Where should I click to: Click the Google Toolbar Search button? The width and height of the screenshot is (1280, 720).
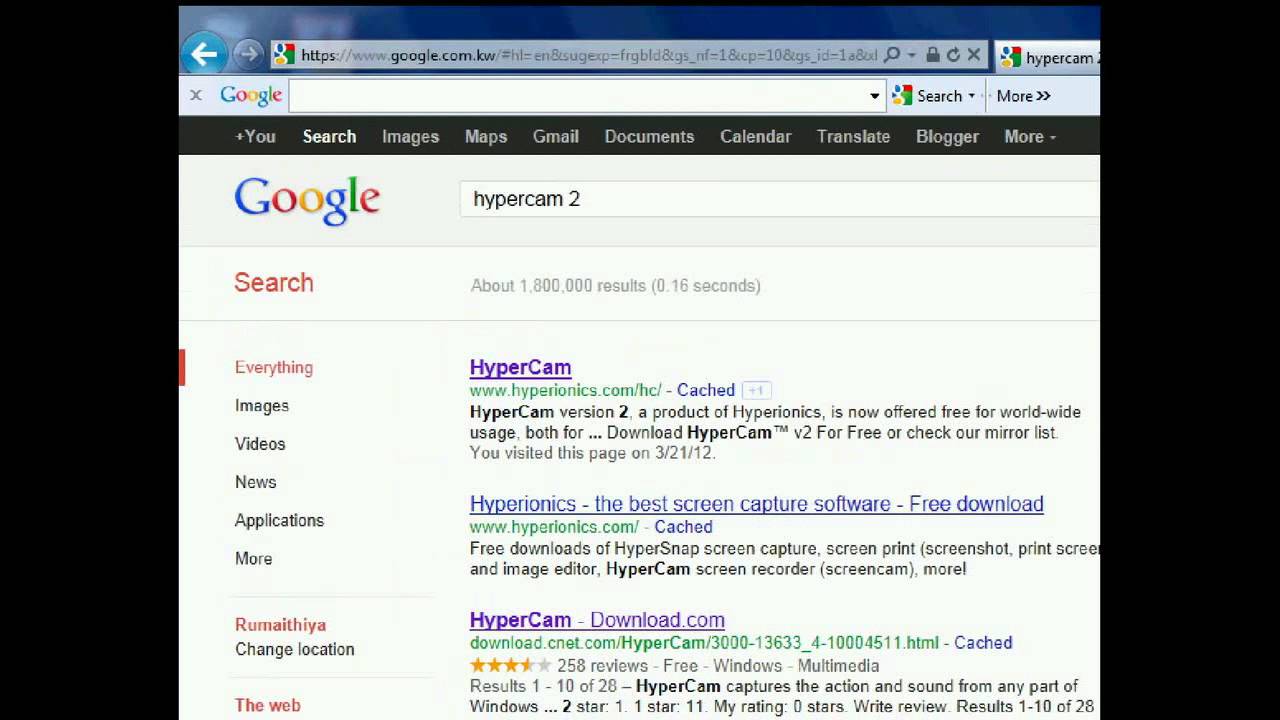pyautogui.click(x=927, y=96)
